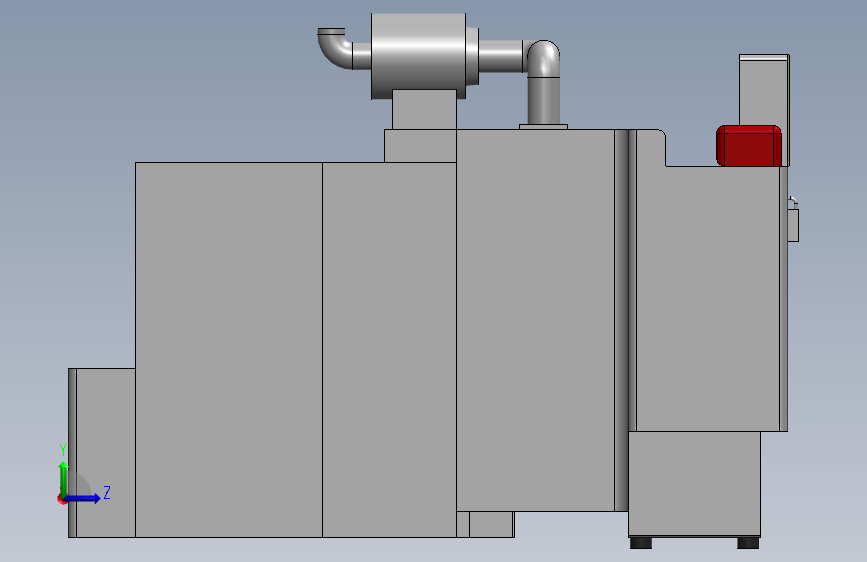Screen dimensions: 867x562
Task: Select the small latch on the right side
Action: (793, 220)
